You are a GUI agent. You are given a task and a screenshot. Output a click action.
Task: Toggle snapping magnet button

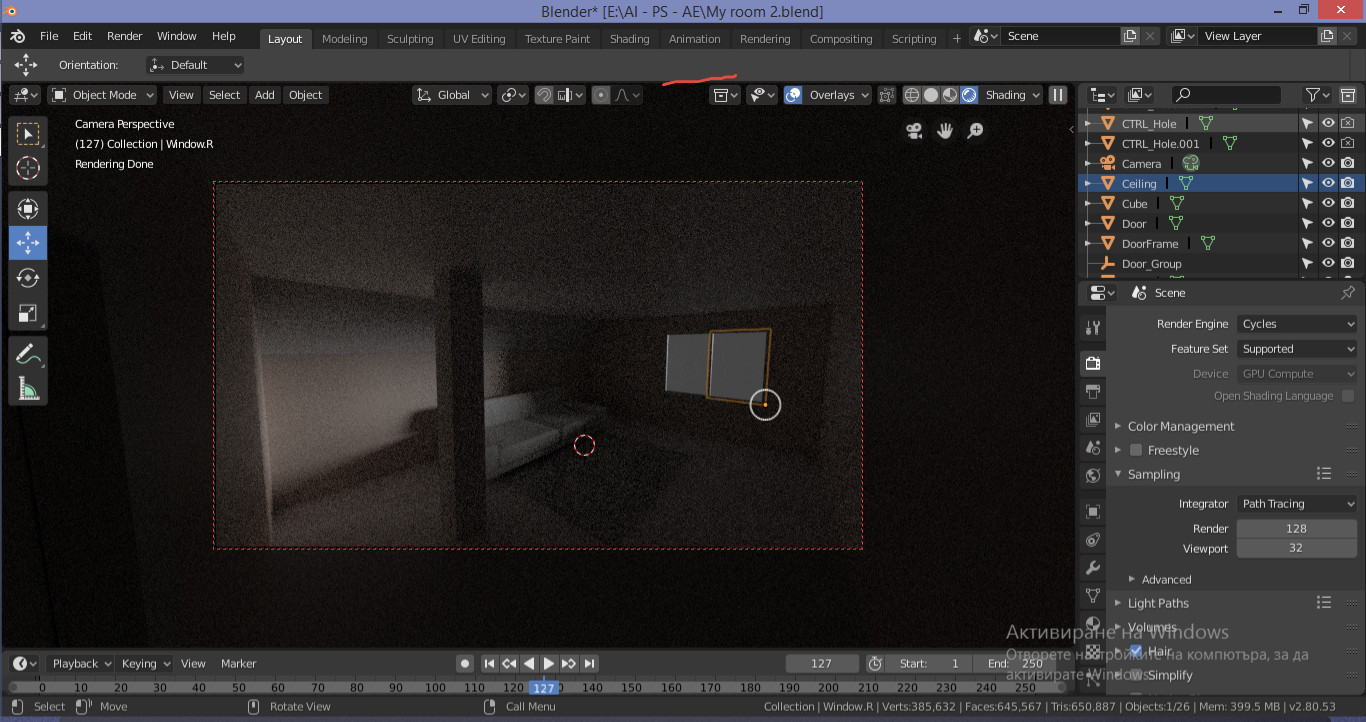[544, 95]
